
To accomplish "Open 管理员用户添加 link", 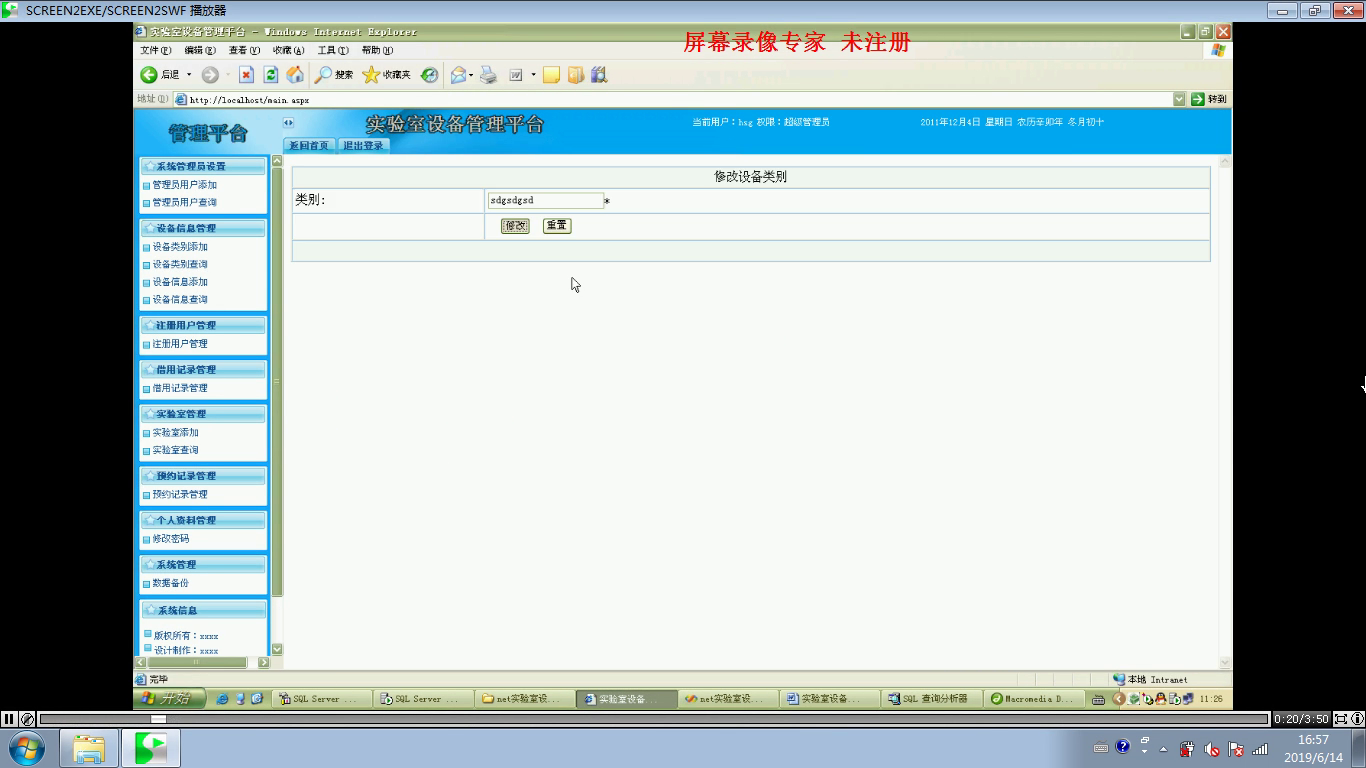I will click(184, 185).
